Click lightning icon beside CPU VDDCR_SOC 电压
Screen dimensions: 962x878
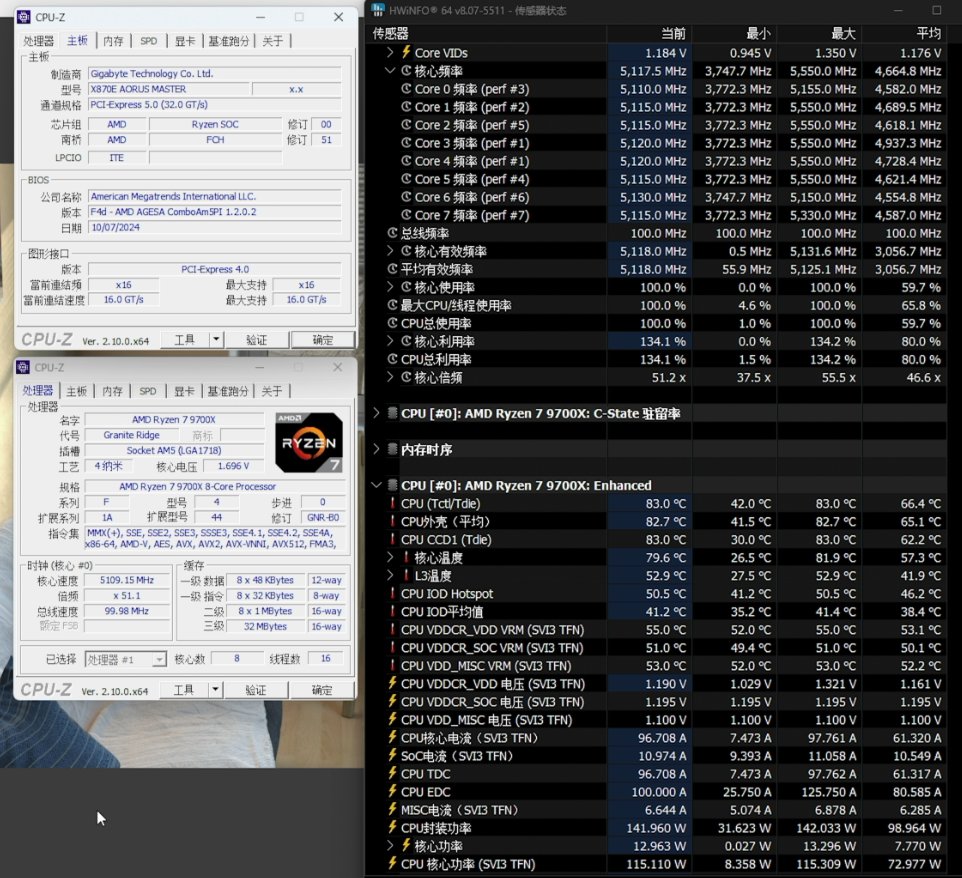393,701
